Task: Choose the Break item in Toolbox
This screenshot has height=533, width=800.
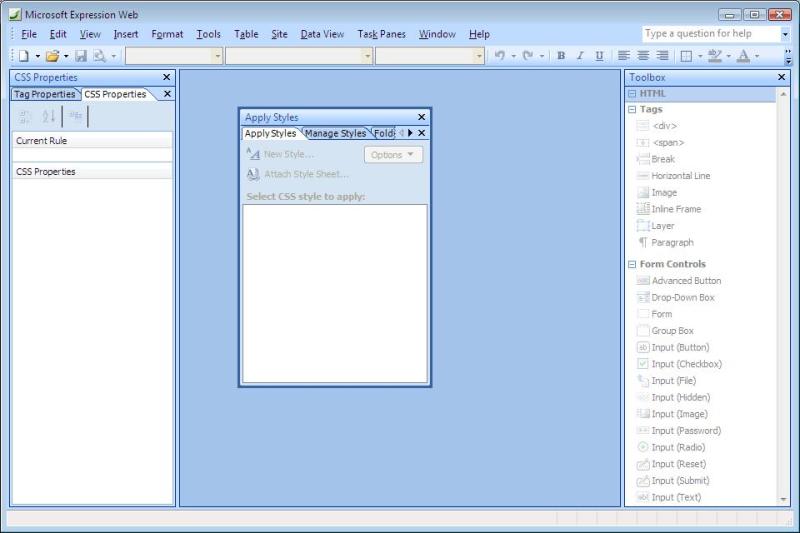Action: [663, 159]
